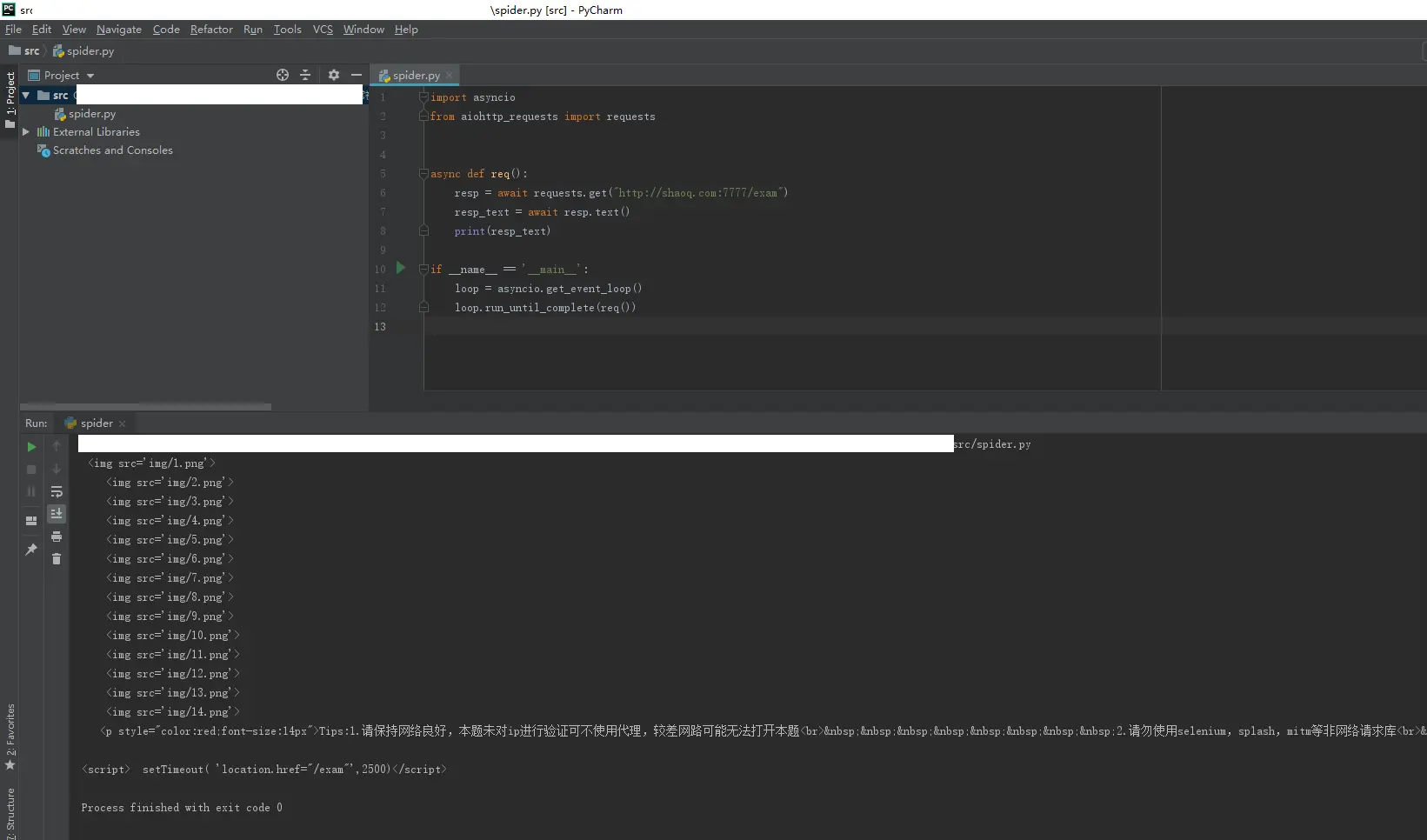Viewport: 1427px width, 840px height.
Task: Open the VCS menu
Action: (323, 30)
